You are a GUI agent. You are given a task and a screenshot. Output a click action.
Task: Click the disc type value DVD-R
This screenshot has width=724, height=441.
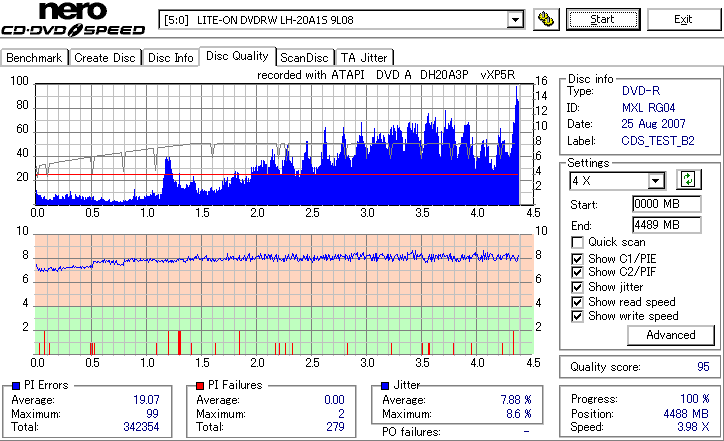[x=641, y=91]
